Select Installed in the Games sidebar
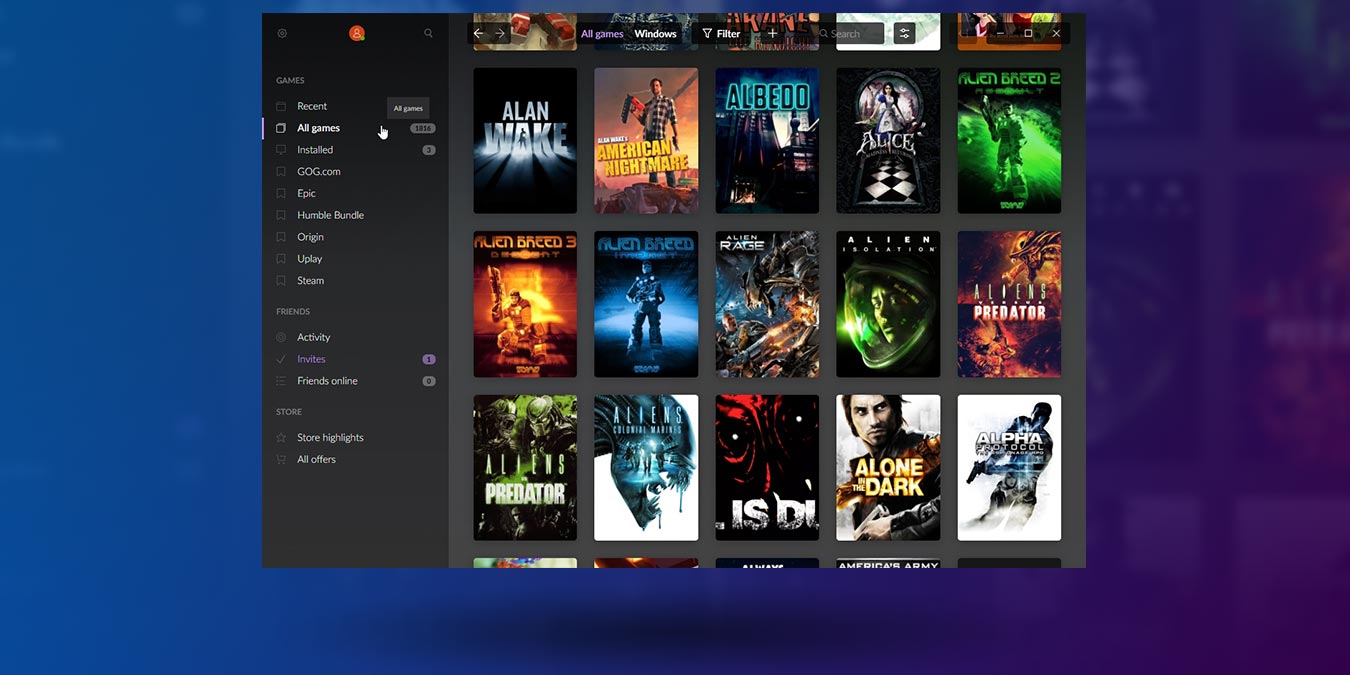 click(315, 149)
